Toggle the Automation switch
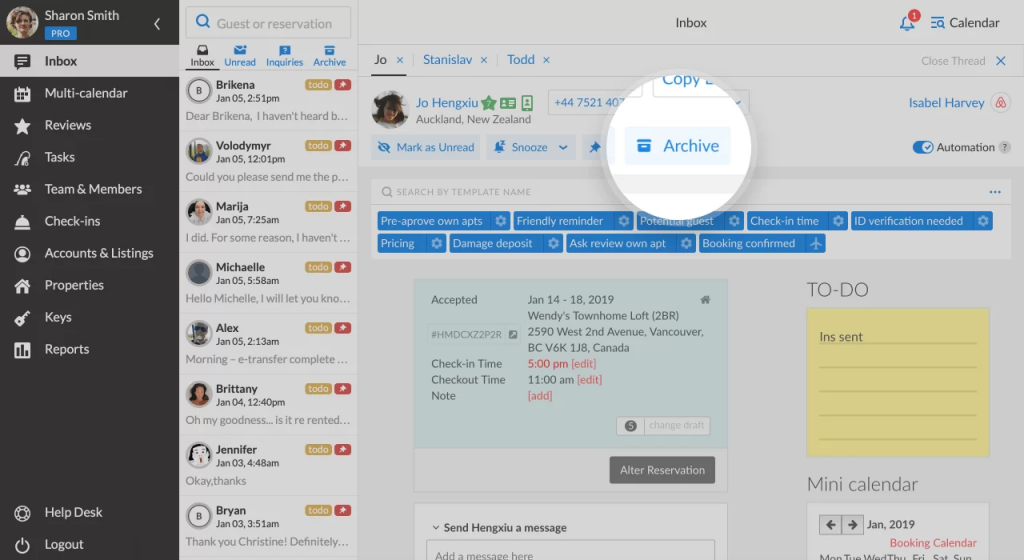 [923, 148]
